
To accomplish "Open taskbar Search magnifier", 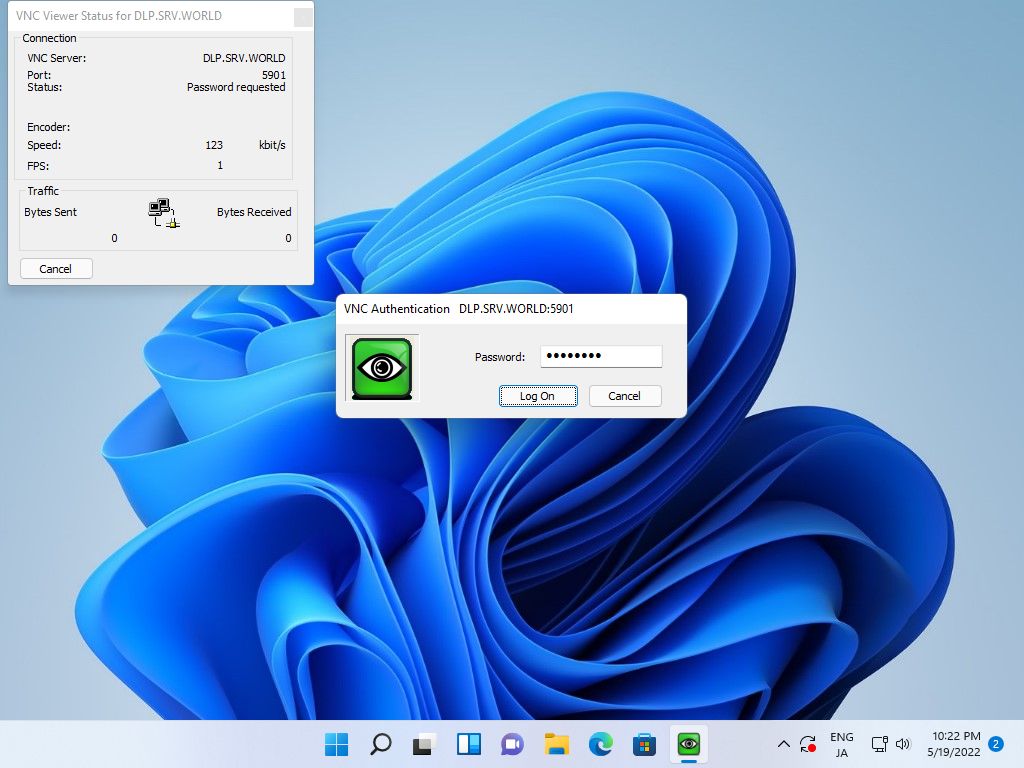I will (x=381, y=744).
